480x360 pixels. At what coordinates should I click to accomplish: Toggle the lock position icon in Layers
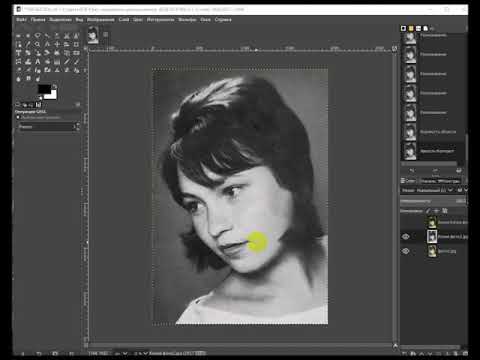[436, 211]
